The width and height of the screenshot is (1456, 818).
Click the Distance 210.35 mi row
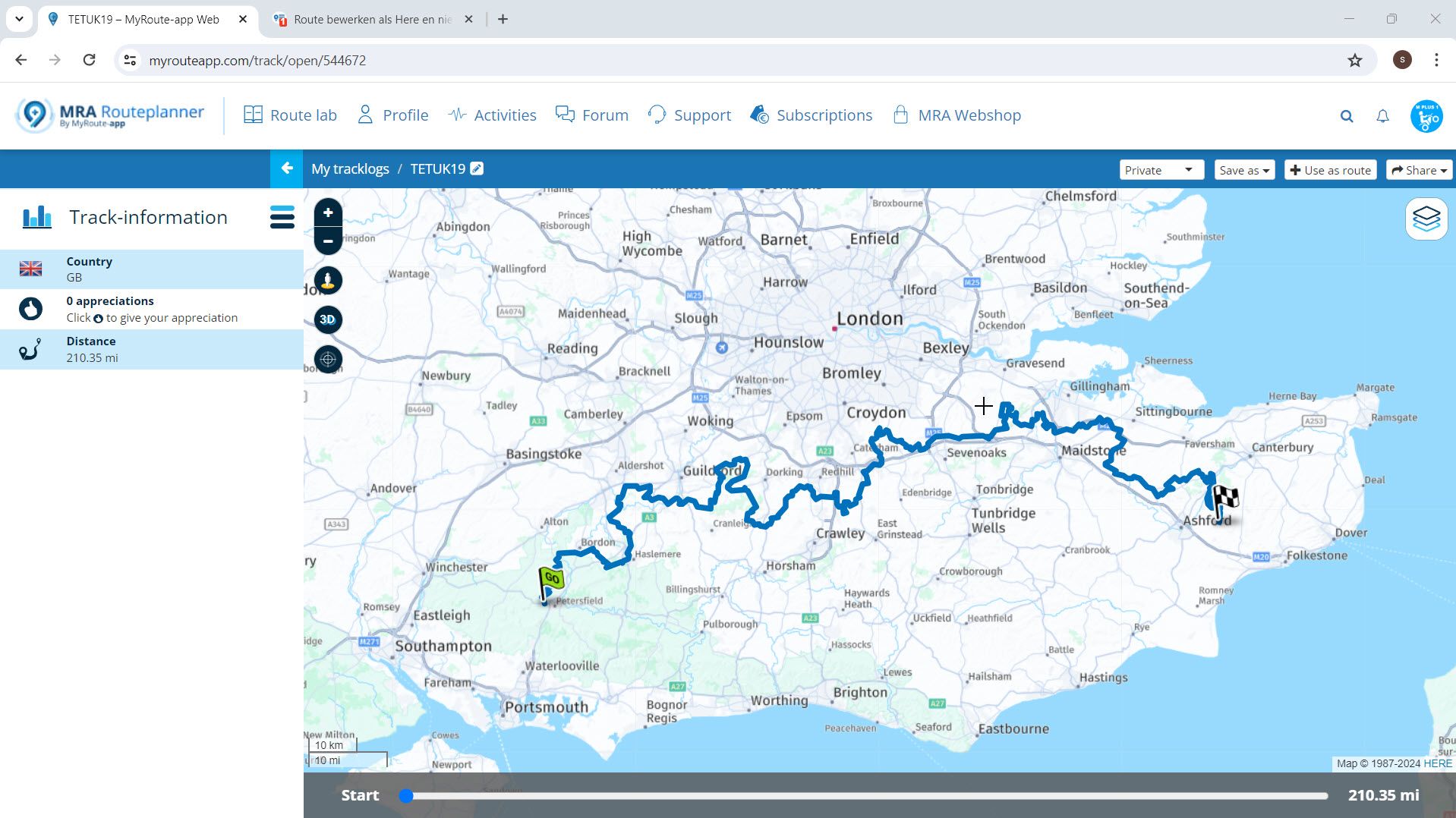tap(152, 349)
